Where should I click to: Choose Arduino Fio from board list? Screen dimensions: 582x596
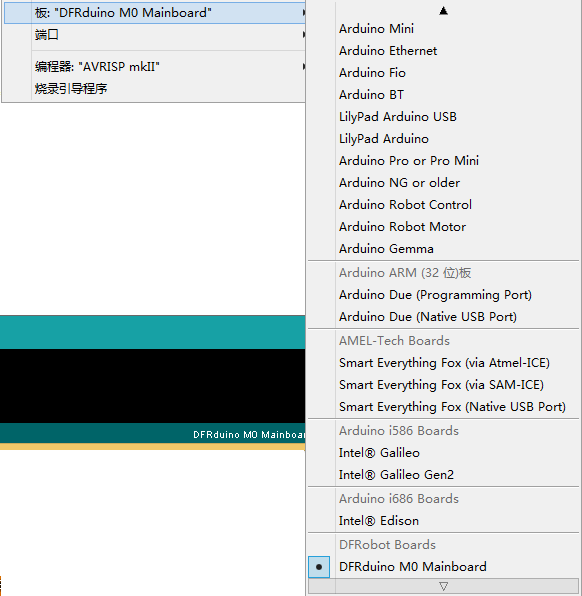[x=443, y=73]
